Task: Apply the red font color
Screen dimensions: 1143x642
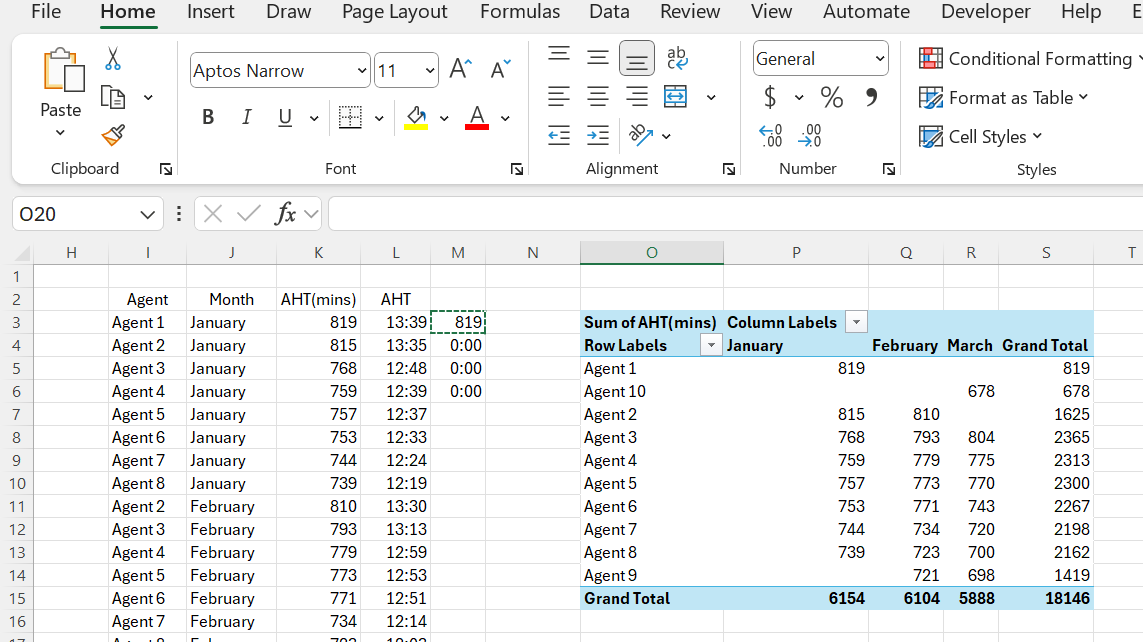Action: pos(477,117)
